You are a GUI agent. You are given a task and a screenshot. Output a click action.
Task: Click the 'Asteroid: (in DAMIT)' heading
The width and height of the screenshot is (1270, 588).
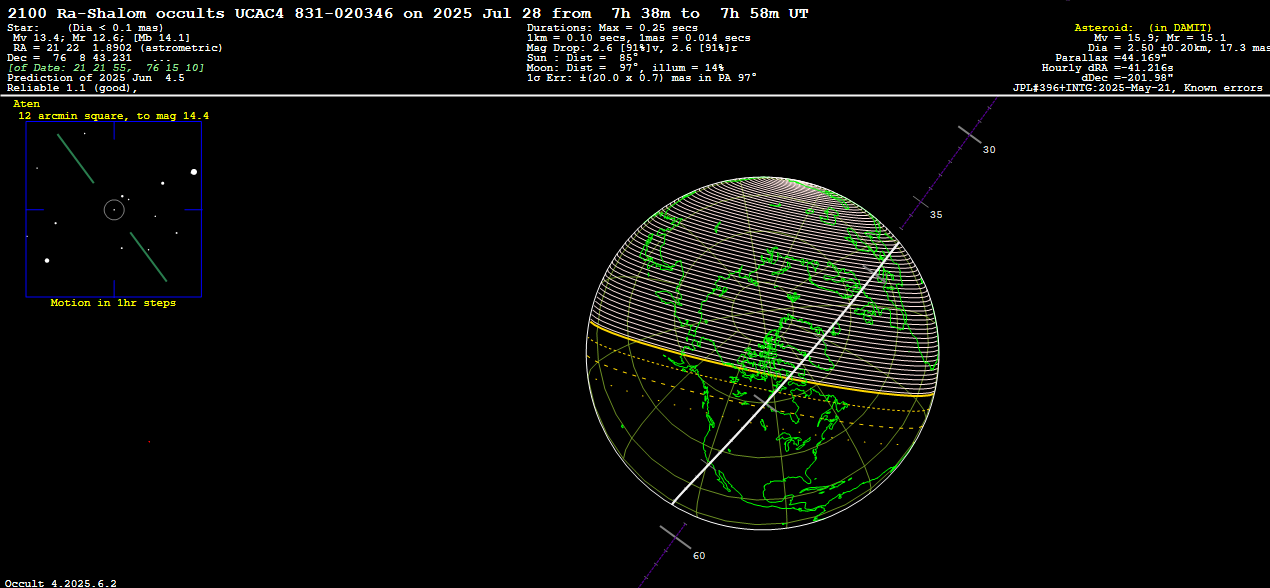click(x=1142, y=28)
